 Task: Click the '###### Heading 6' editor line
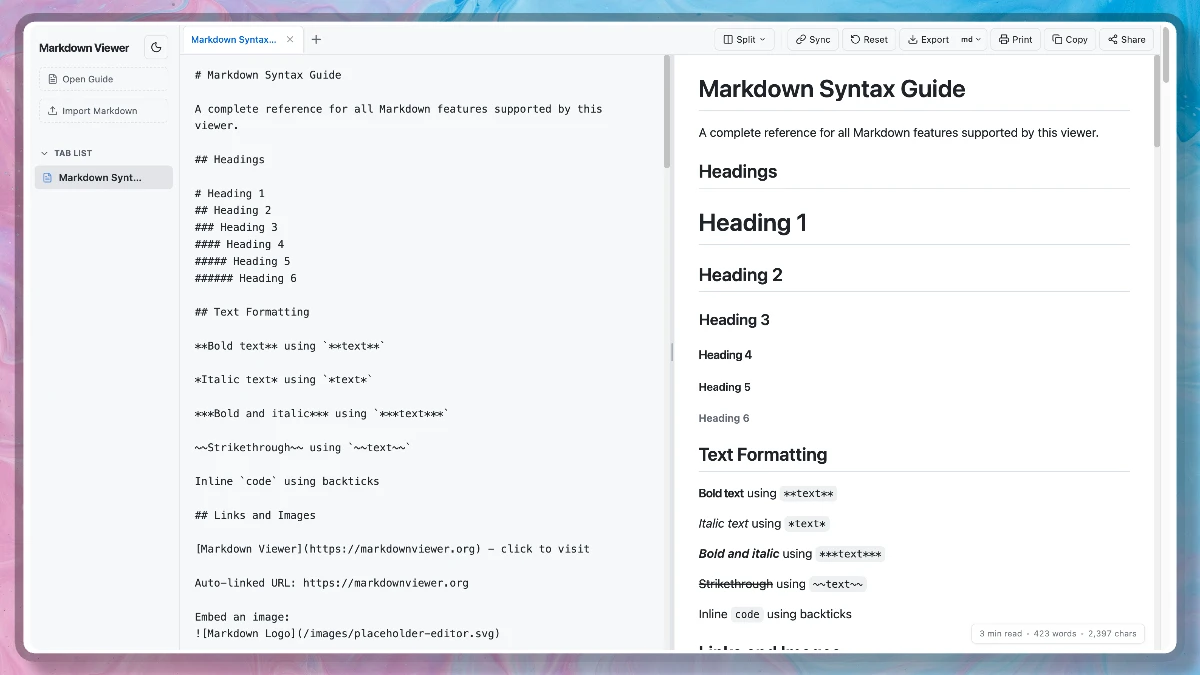[246, 278]
